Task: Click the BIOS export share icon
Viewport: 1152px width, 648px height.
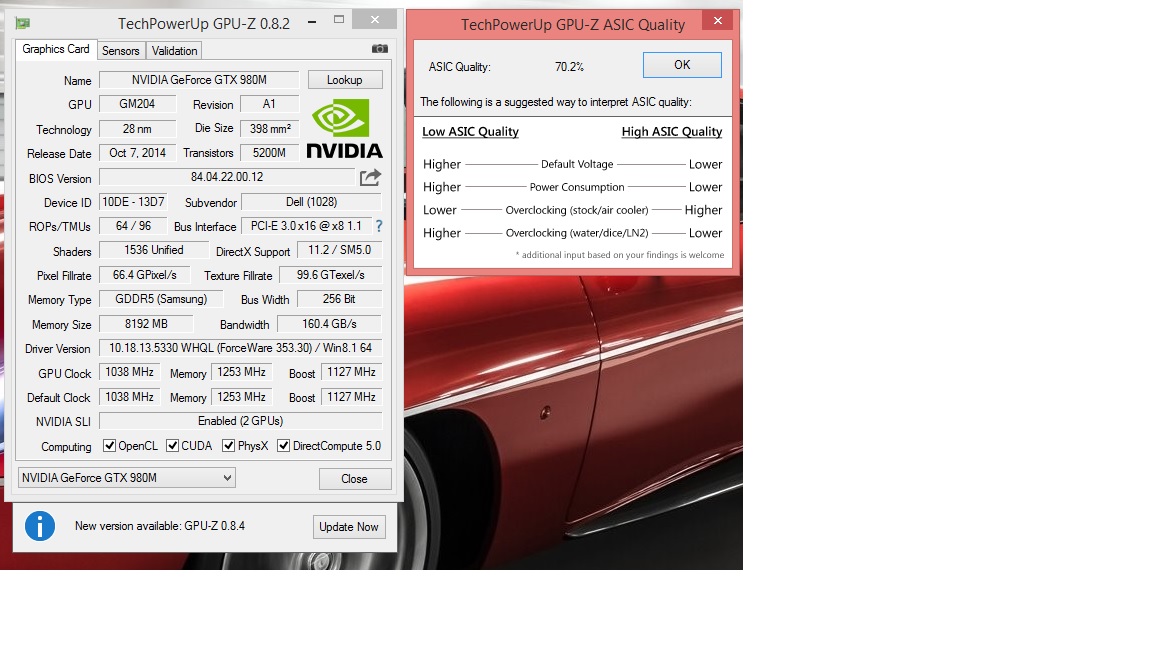Action: pyautogui.click(x=370, y=177)
